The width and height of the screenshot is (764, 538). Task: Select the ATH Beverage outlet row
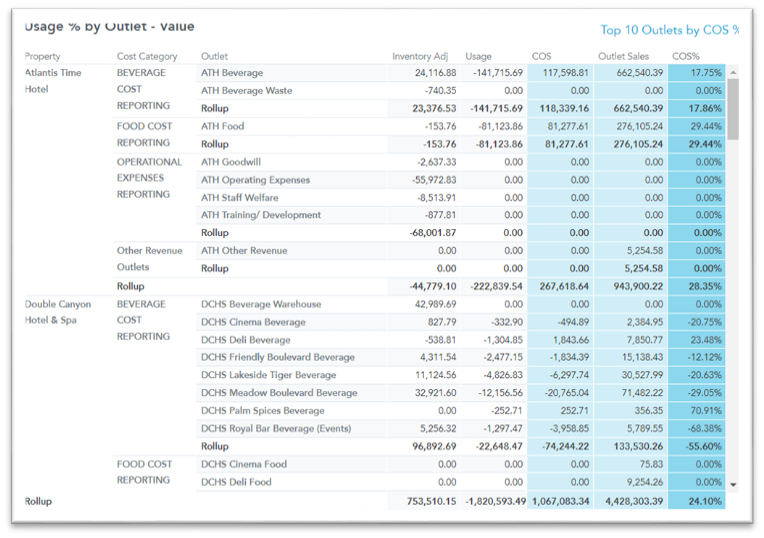coord(232,73)
